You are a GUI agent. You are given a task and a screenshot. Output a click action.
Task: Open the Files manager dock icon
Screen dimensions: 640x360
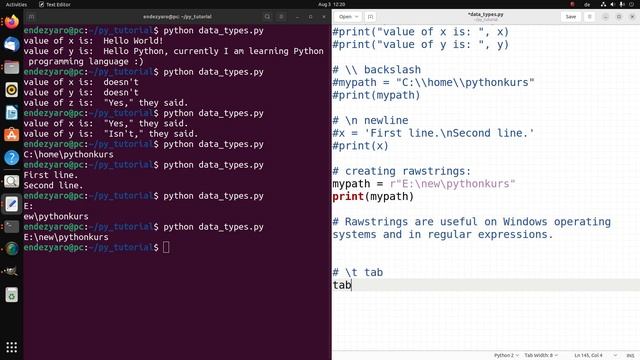tap(11, 67)
